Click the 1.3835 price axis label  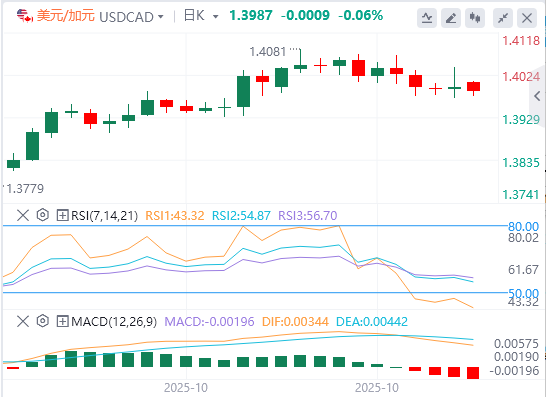521,163
